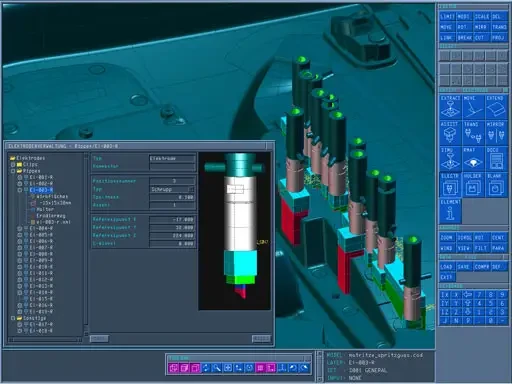The width and height of the screenshot is (512, 384).
Task: Expand the El-004-R tree node
Action: coord(20,229)
